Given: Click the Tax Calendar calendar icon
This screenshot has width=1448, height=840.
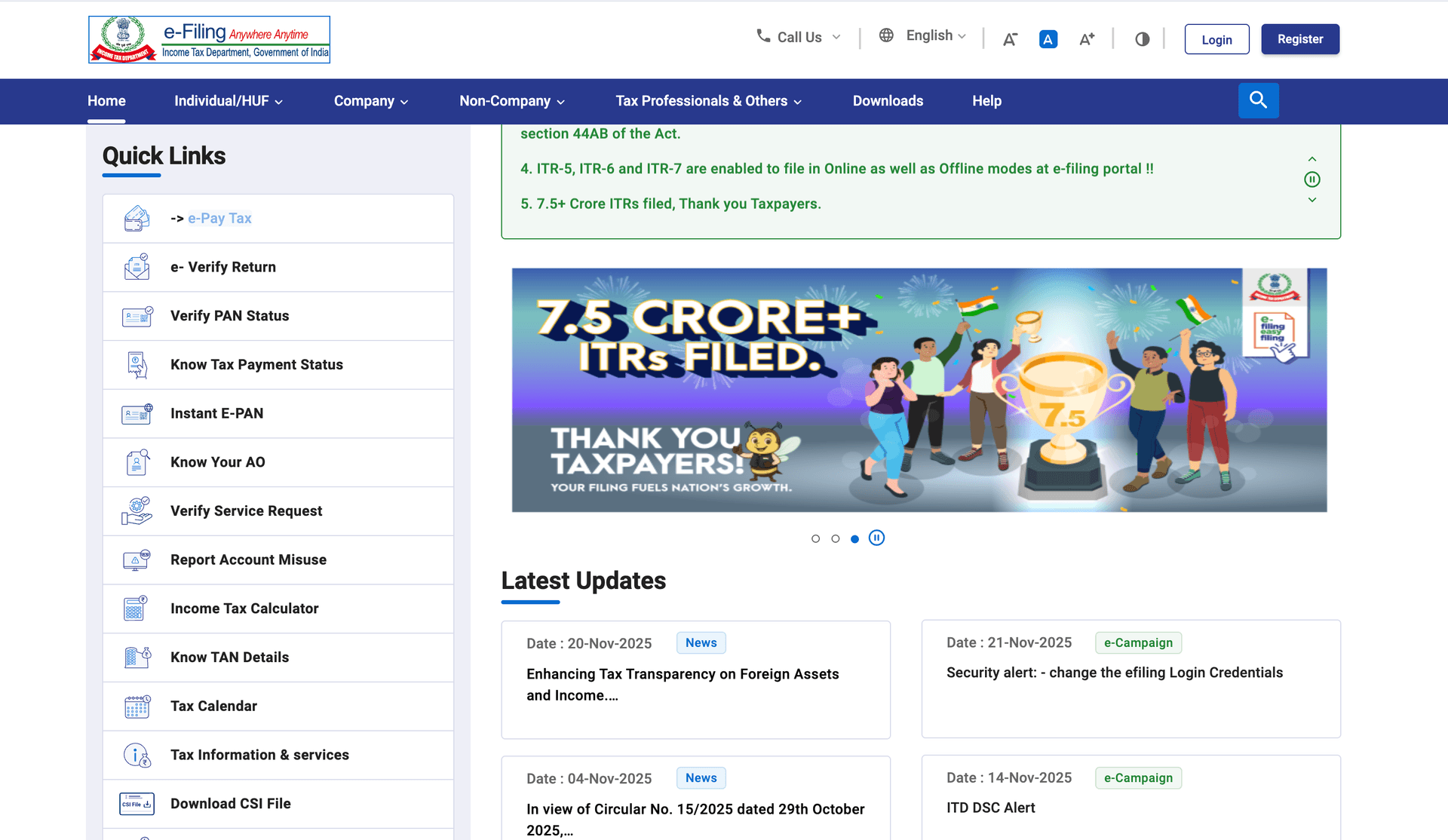Looking at the screenshot, I should coord(137,706).
